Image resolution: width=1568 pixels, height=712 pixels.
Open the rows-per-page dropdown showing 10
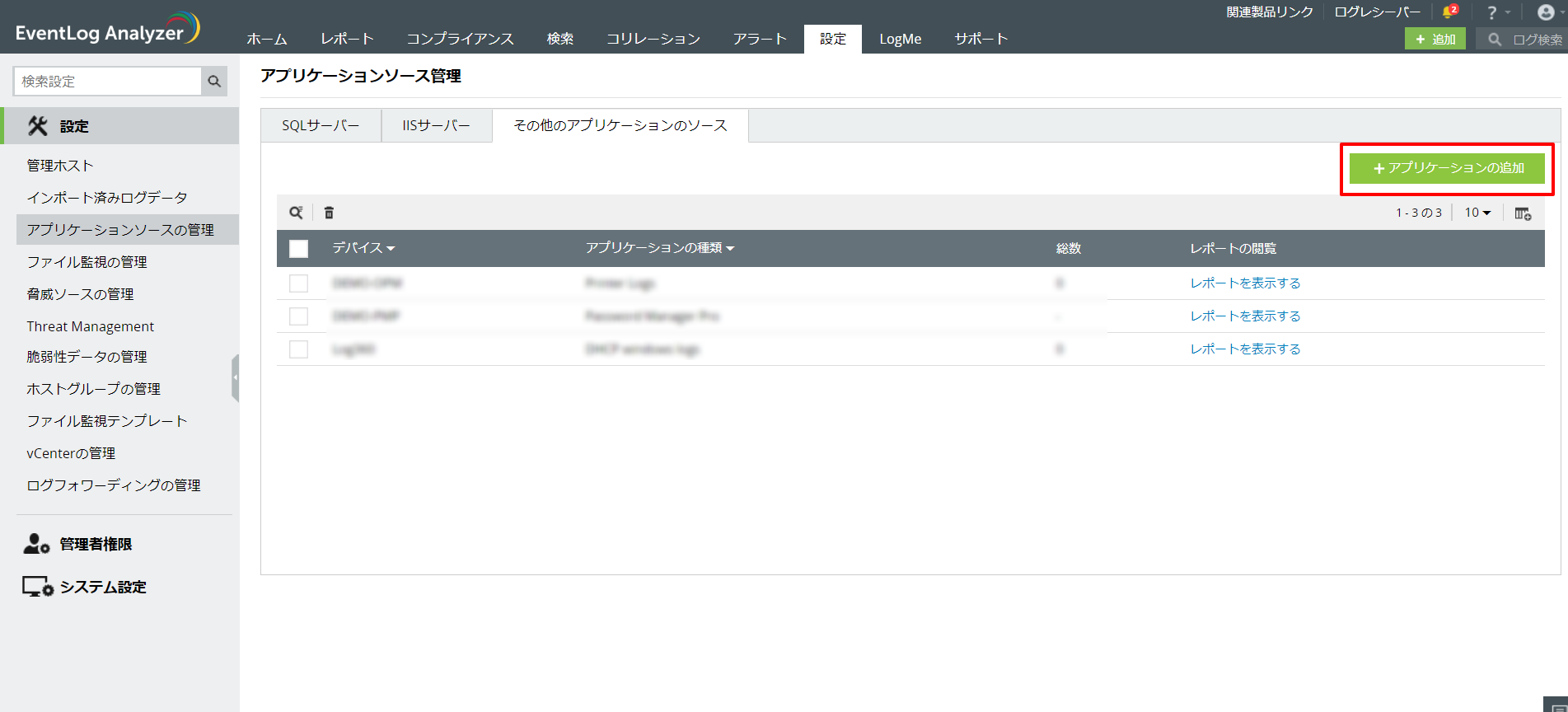pos(1477,213)
